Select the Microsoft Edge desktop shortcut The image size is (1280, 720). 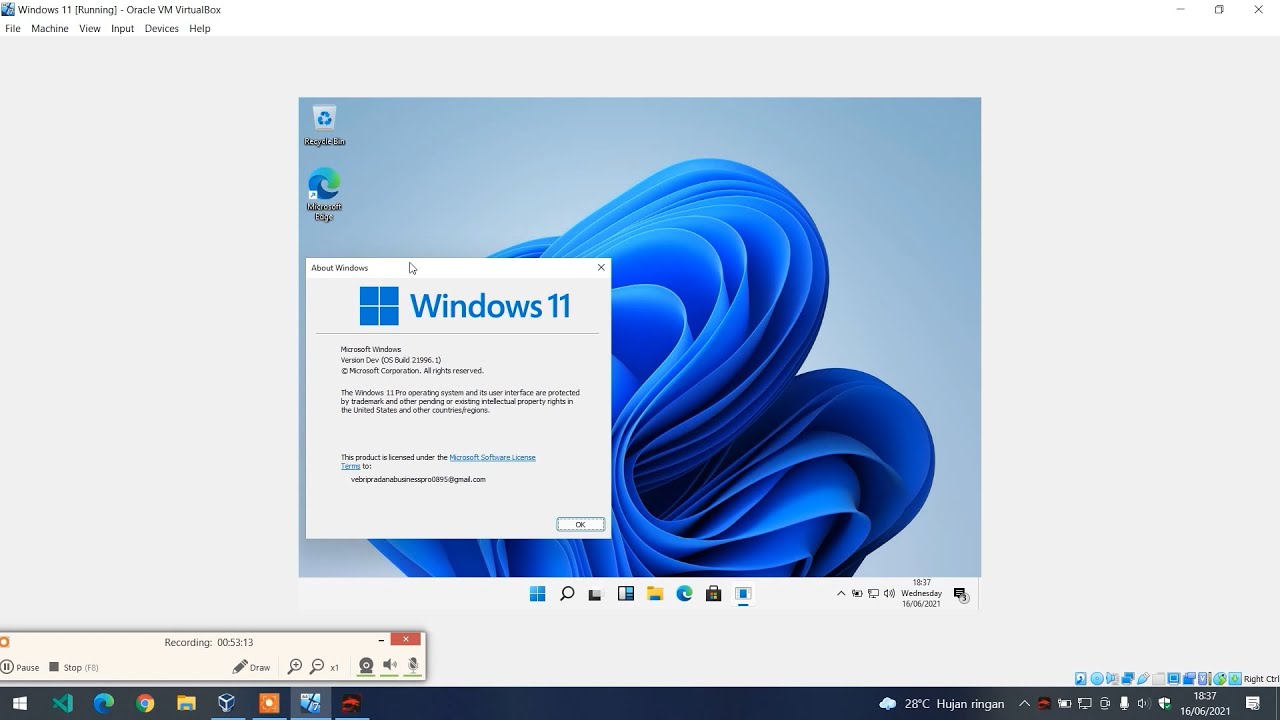[x=324, y=195]
